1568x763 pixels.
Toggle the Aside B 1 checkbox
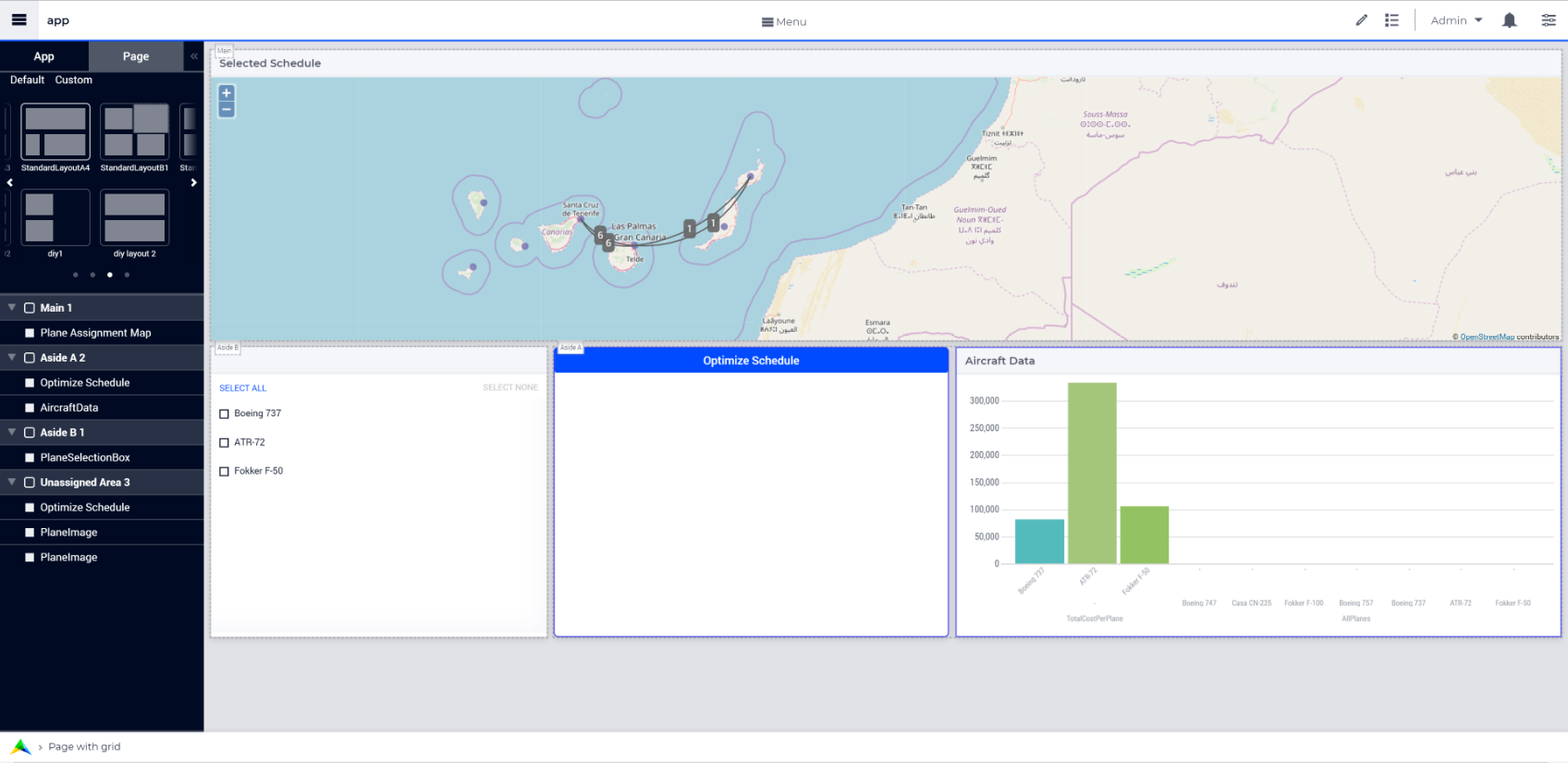coord(30,433)
